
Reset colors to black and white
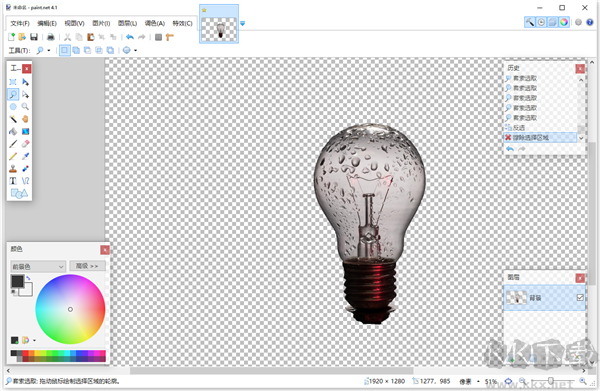(13, 292)
